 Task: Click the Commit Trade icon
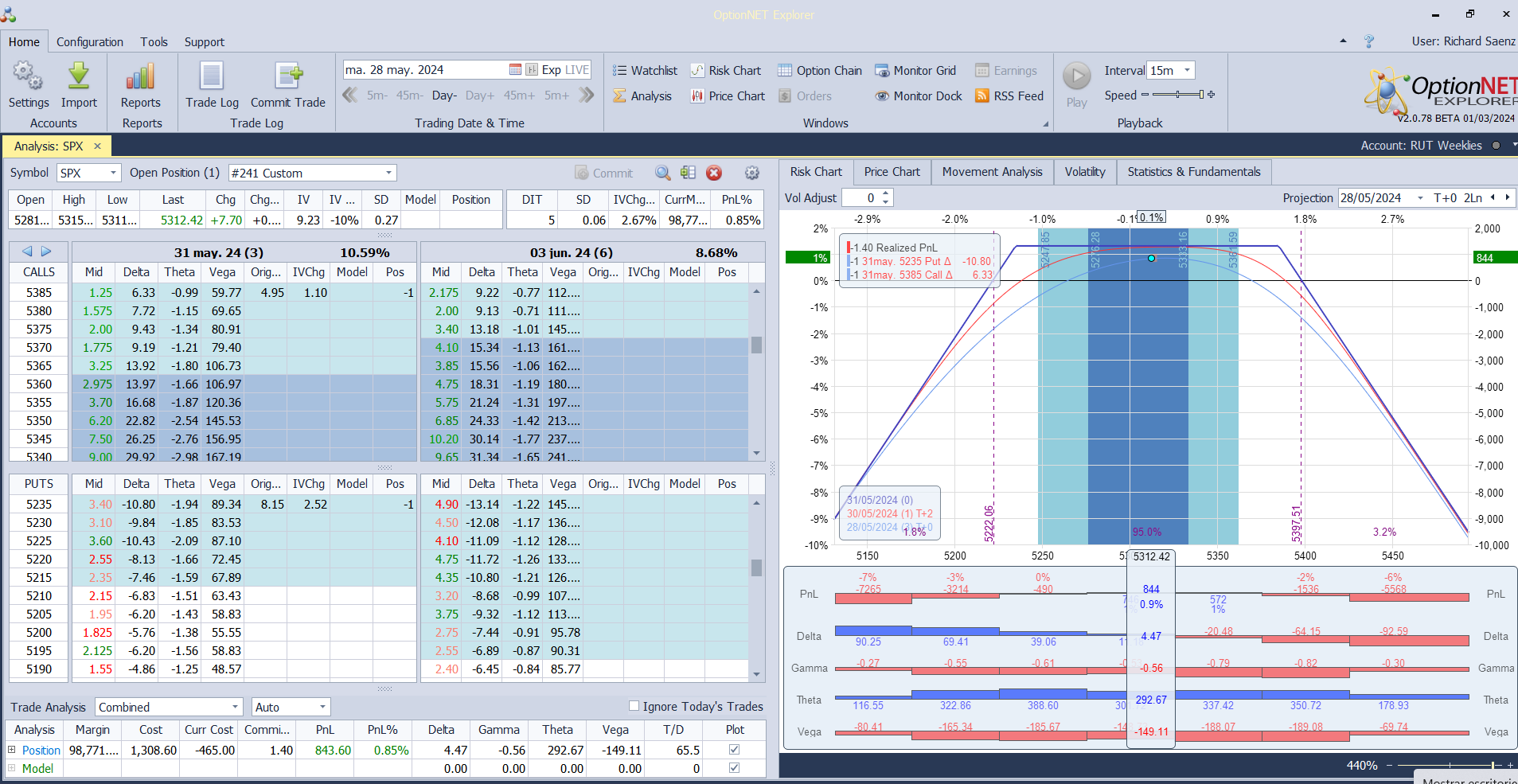[x=288, y=77]
